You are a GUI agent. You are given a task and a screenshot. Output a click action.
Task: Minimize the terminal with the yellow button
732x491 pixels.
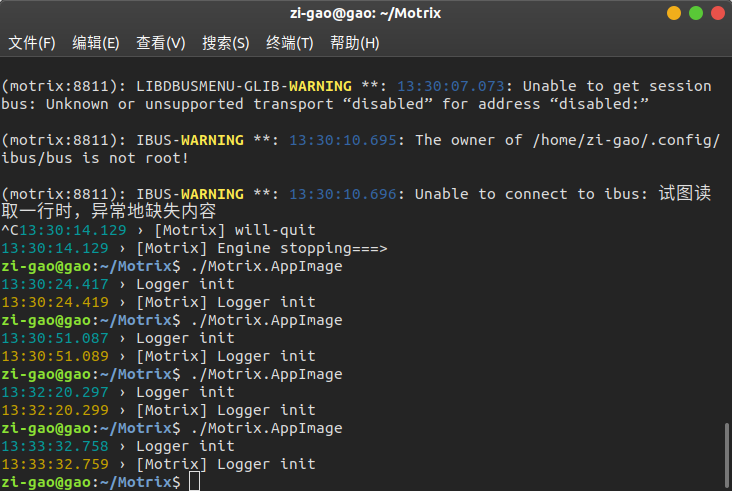pyautogui.click(x=674, y=13)
